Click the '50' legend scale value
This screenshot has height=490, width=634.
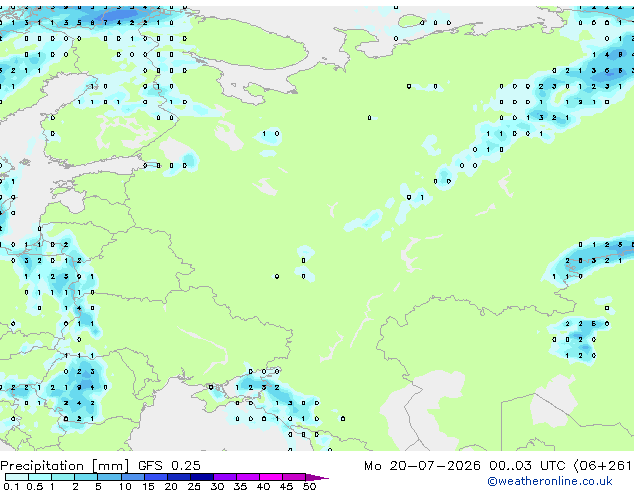pos(309,486)
